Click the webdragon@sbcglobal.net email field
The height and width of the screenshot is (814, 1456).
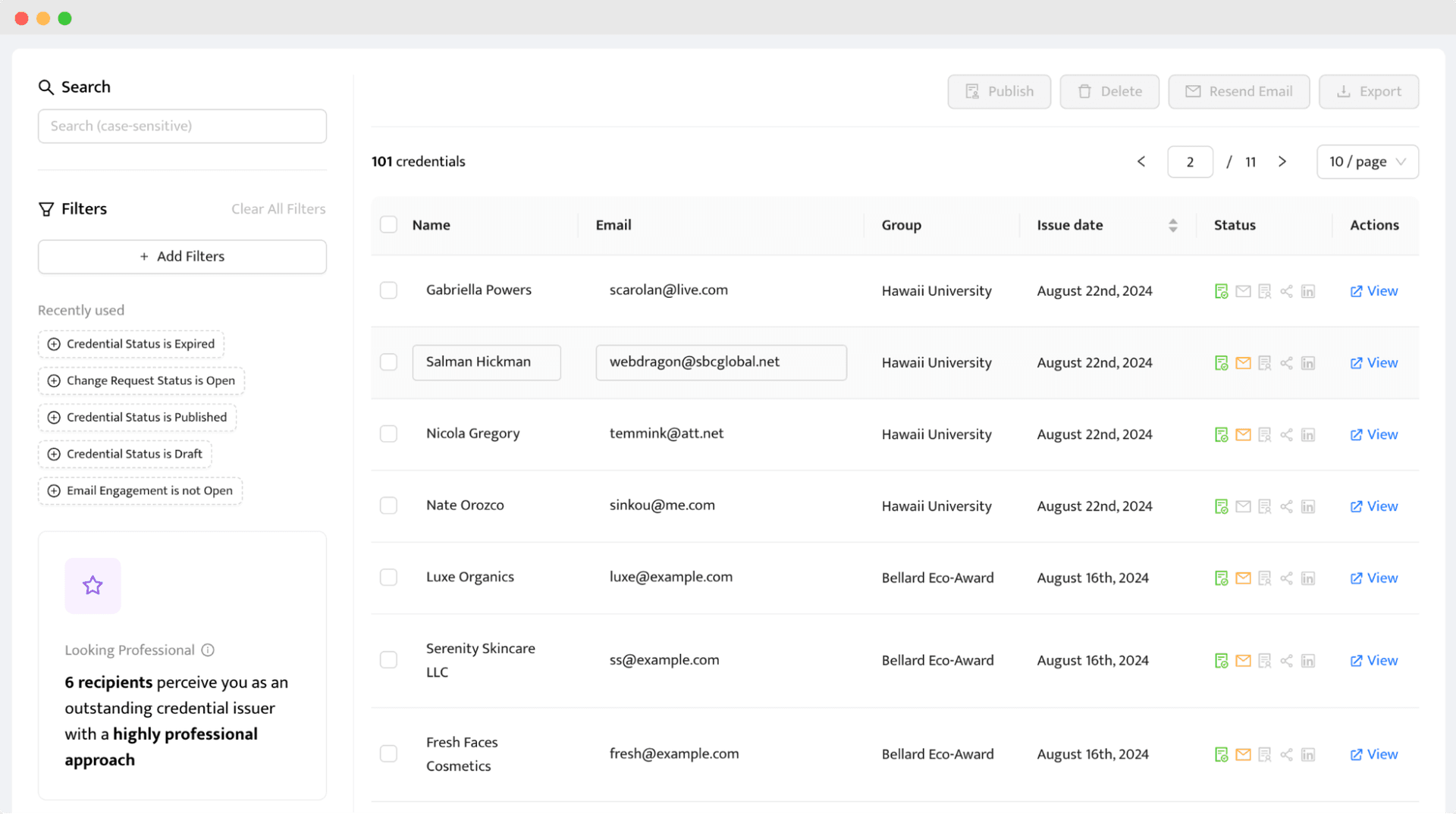point(721,362)
